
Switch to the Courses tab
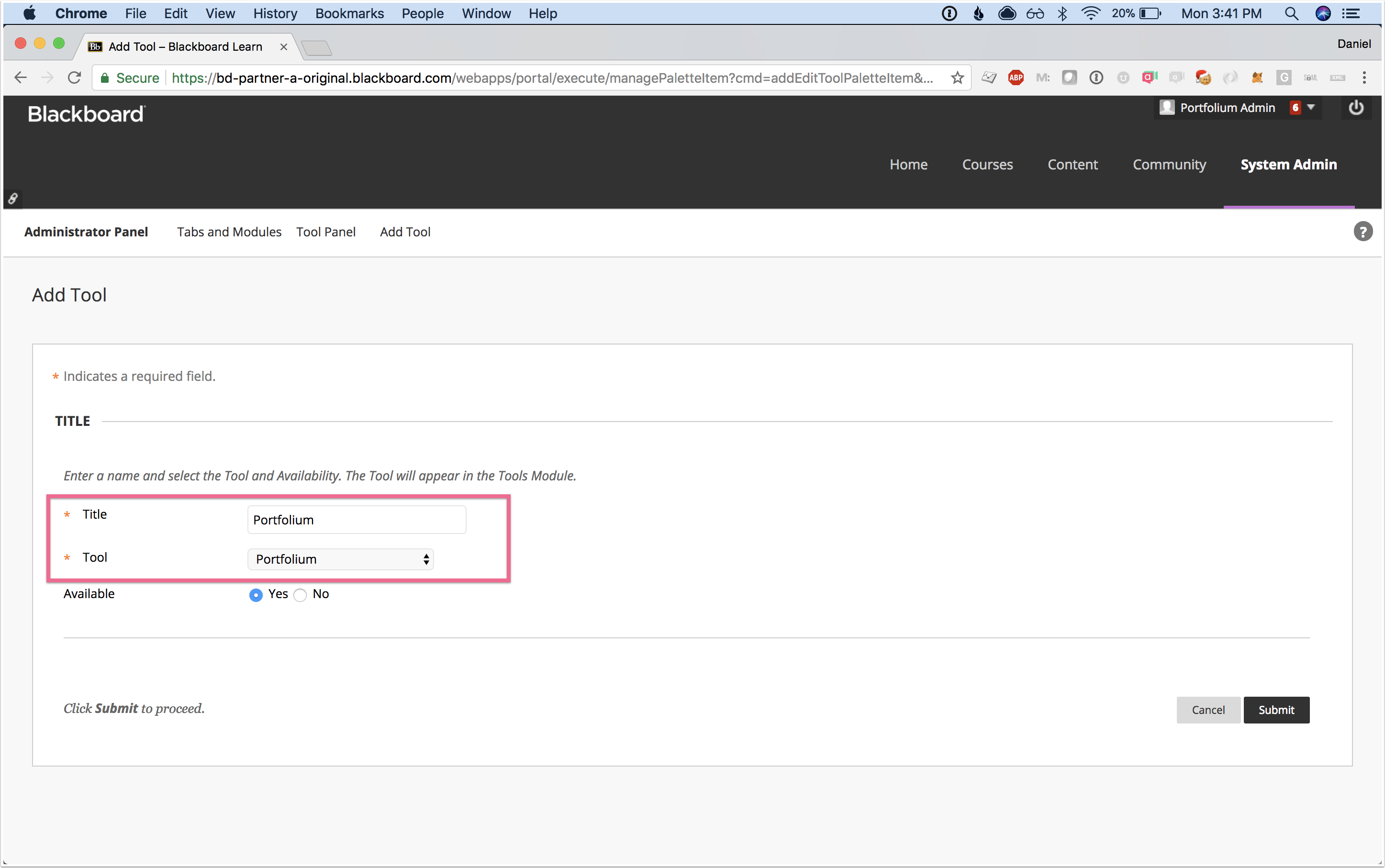click(987, 164)
